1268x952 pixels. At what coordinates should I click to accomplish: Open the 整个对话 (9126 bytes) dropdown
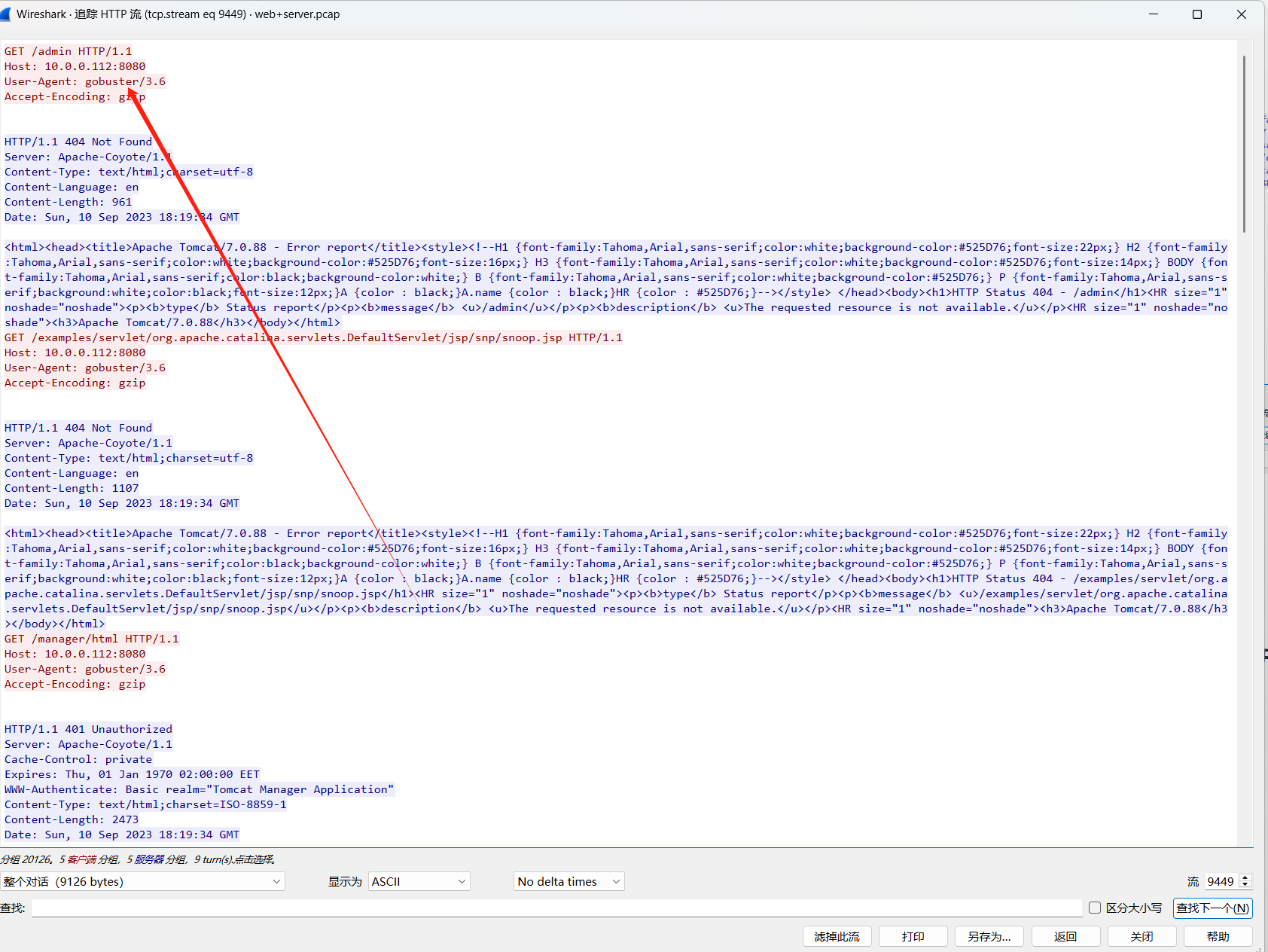point(143,881)
